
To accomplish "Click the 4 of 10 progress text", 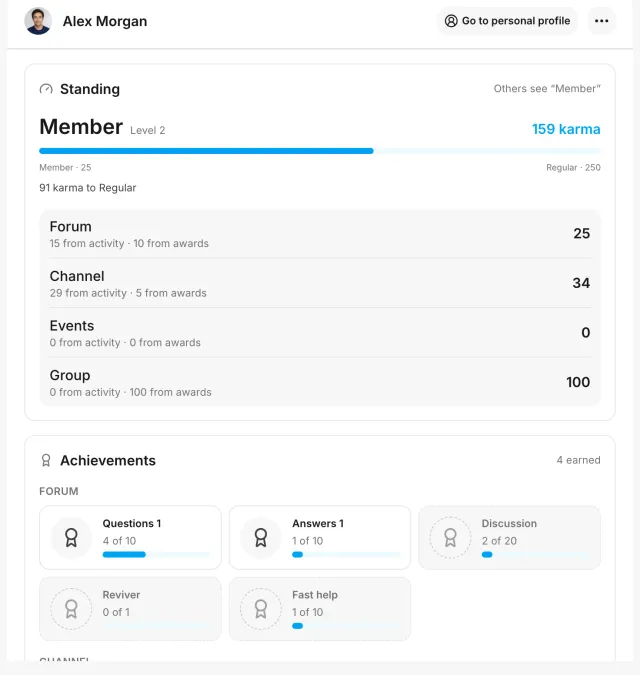I will click(x=119, y=541).
